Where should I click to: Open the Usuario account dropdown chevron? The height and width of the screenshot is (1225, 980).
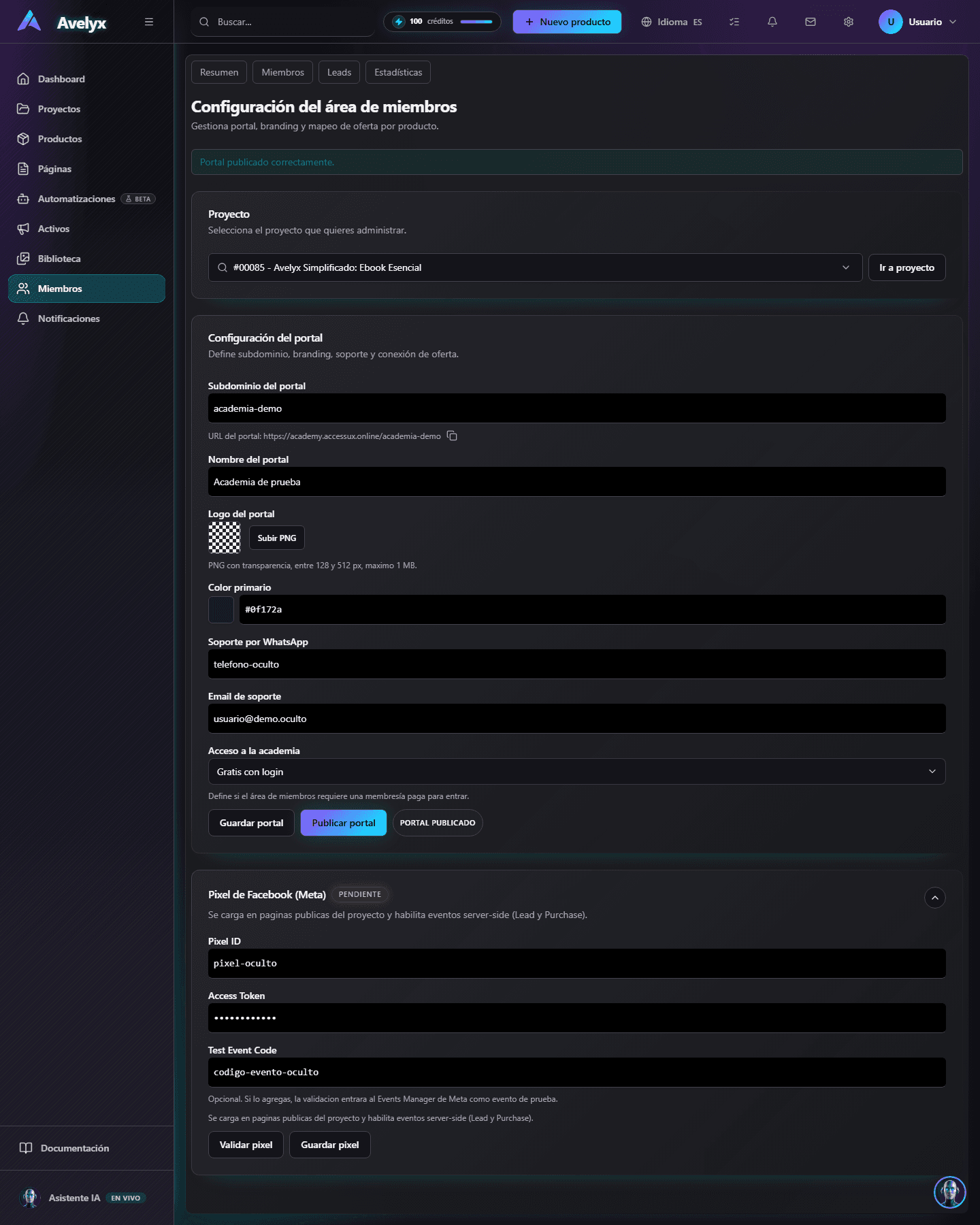(x=953, y=22)
